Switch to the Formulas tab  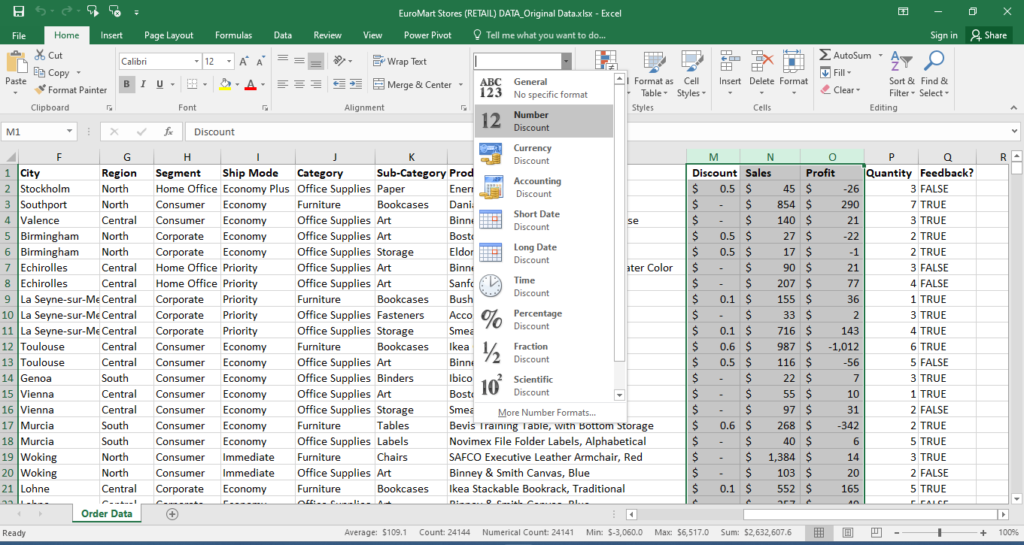(x=233, y=35)
